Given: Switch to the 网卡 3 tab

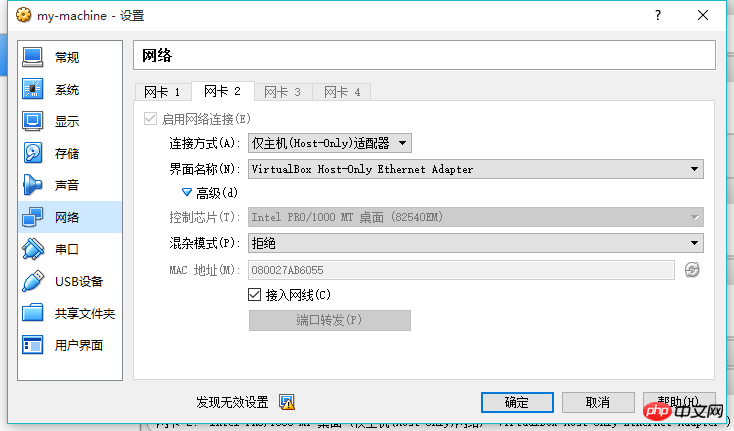Looking at the screenshot, I should point(283,92).
